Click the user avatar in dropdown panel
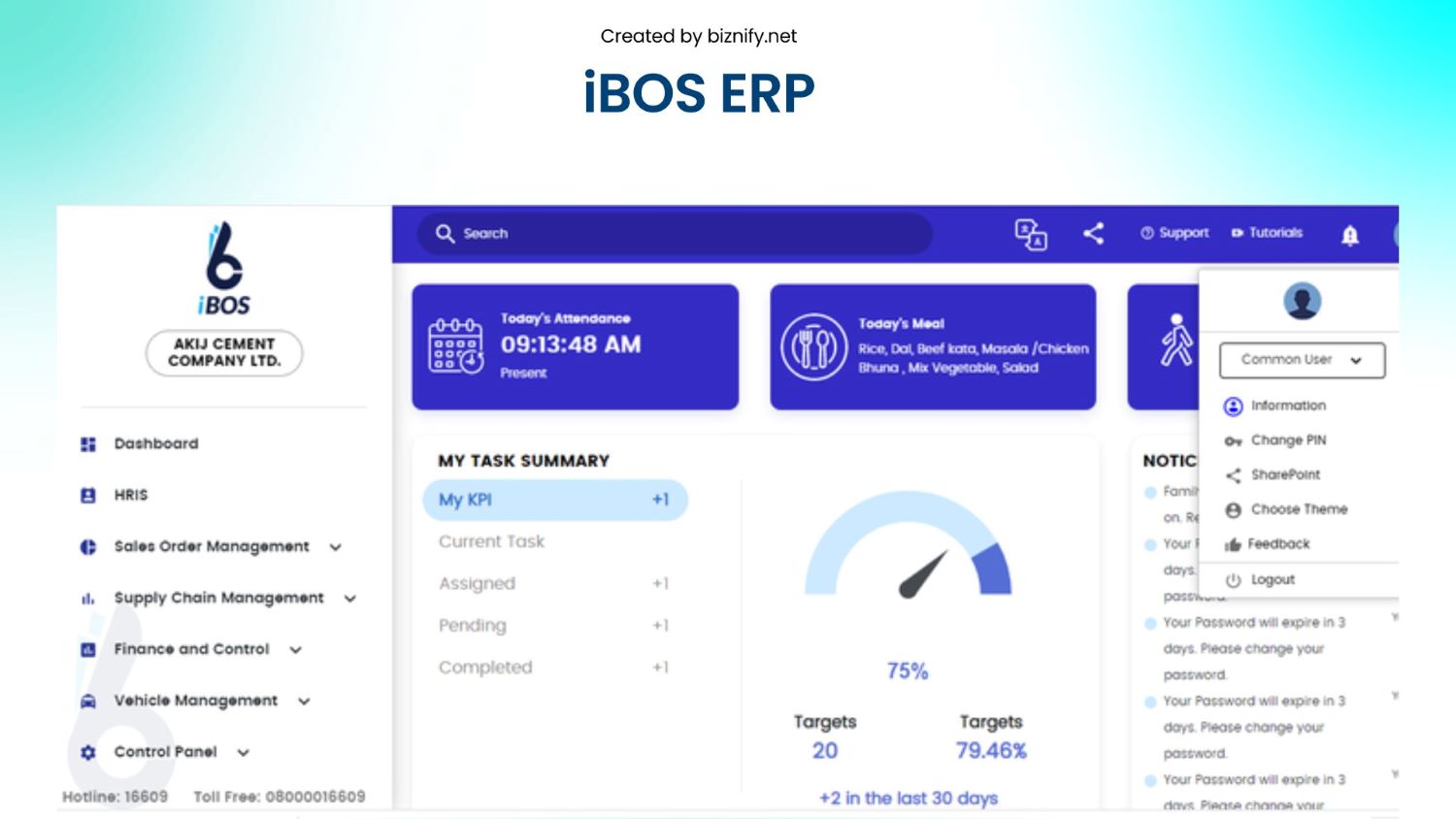 [1302, 301]
